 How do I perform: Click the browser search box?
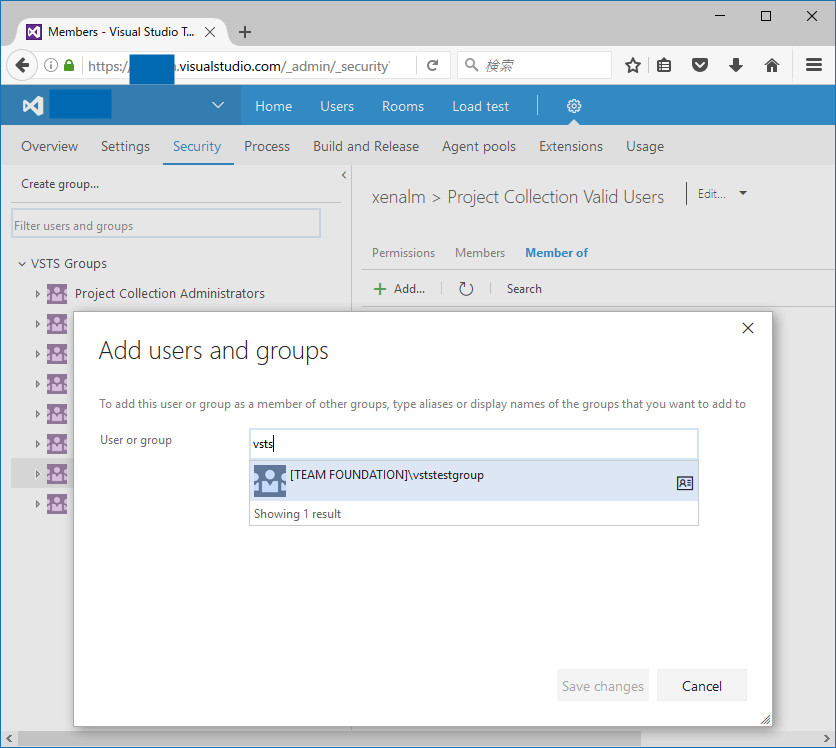[534, 66]
